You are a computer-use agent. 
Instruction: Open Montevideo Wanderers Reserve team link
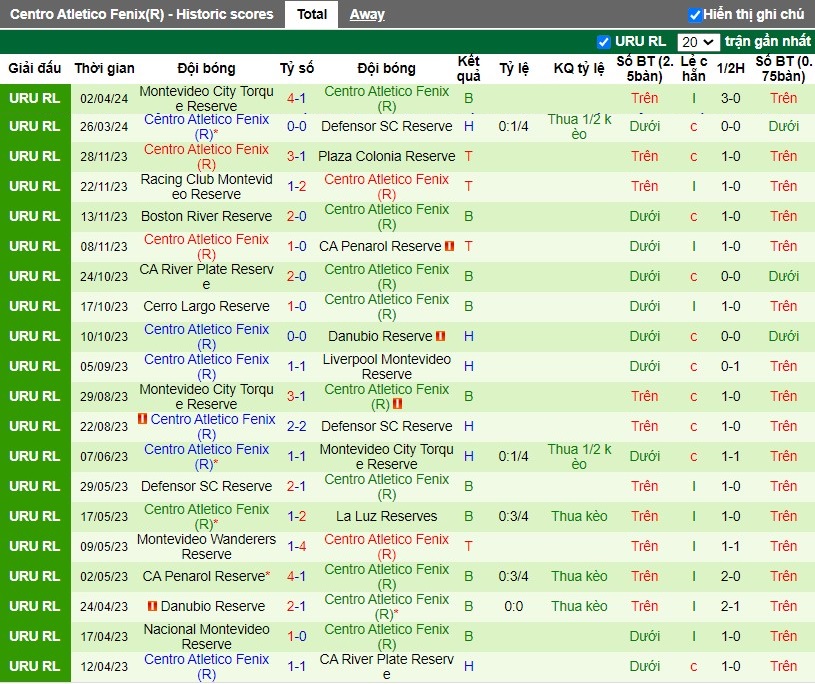click(206, 546)
